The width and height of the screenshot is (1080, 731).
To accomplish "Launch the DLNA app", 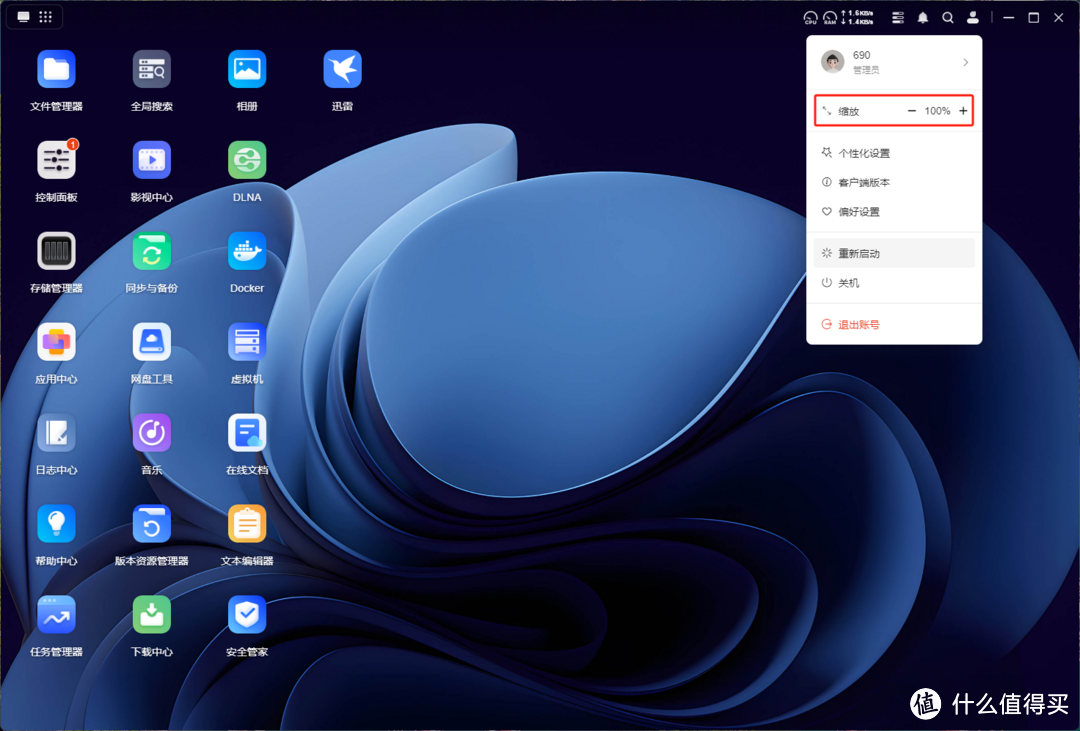I will [246, 160].
